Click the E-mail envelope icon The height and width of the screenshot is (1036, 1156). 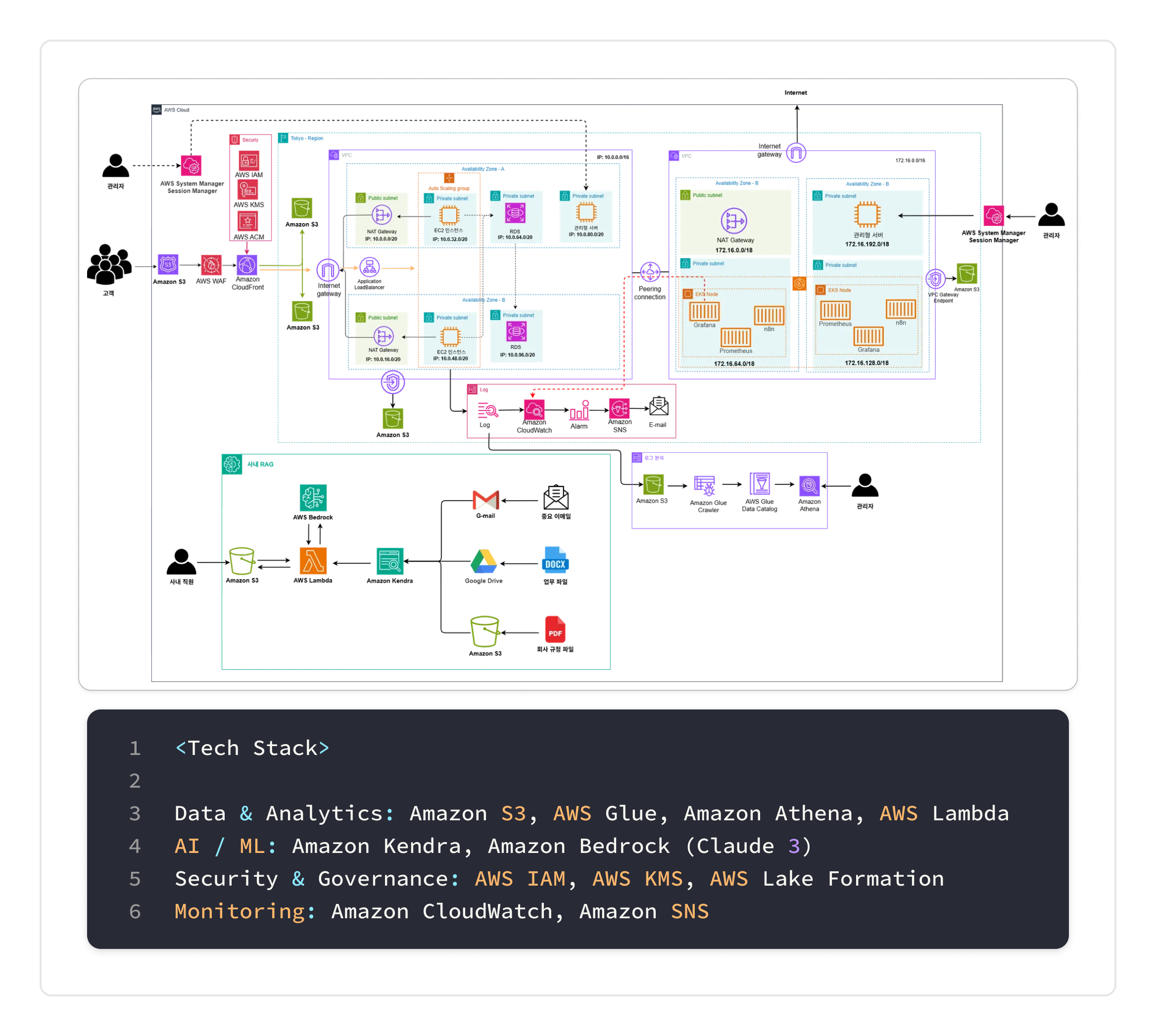658,406
